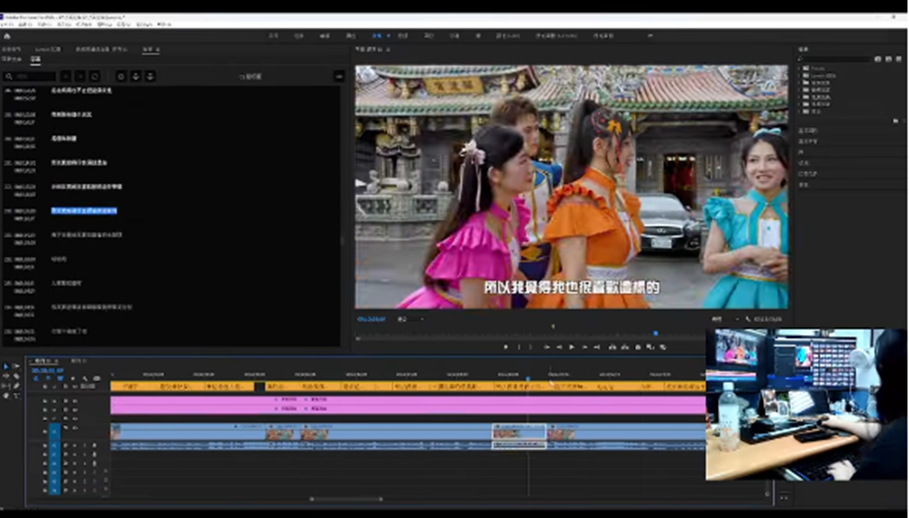The width and height of the screenshot is (909, 518).
Task: Switch to the transcript sub-tab
Action: pyautogui.click(x=11, y=59)
